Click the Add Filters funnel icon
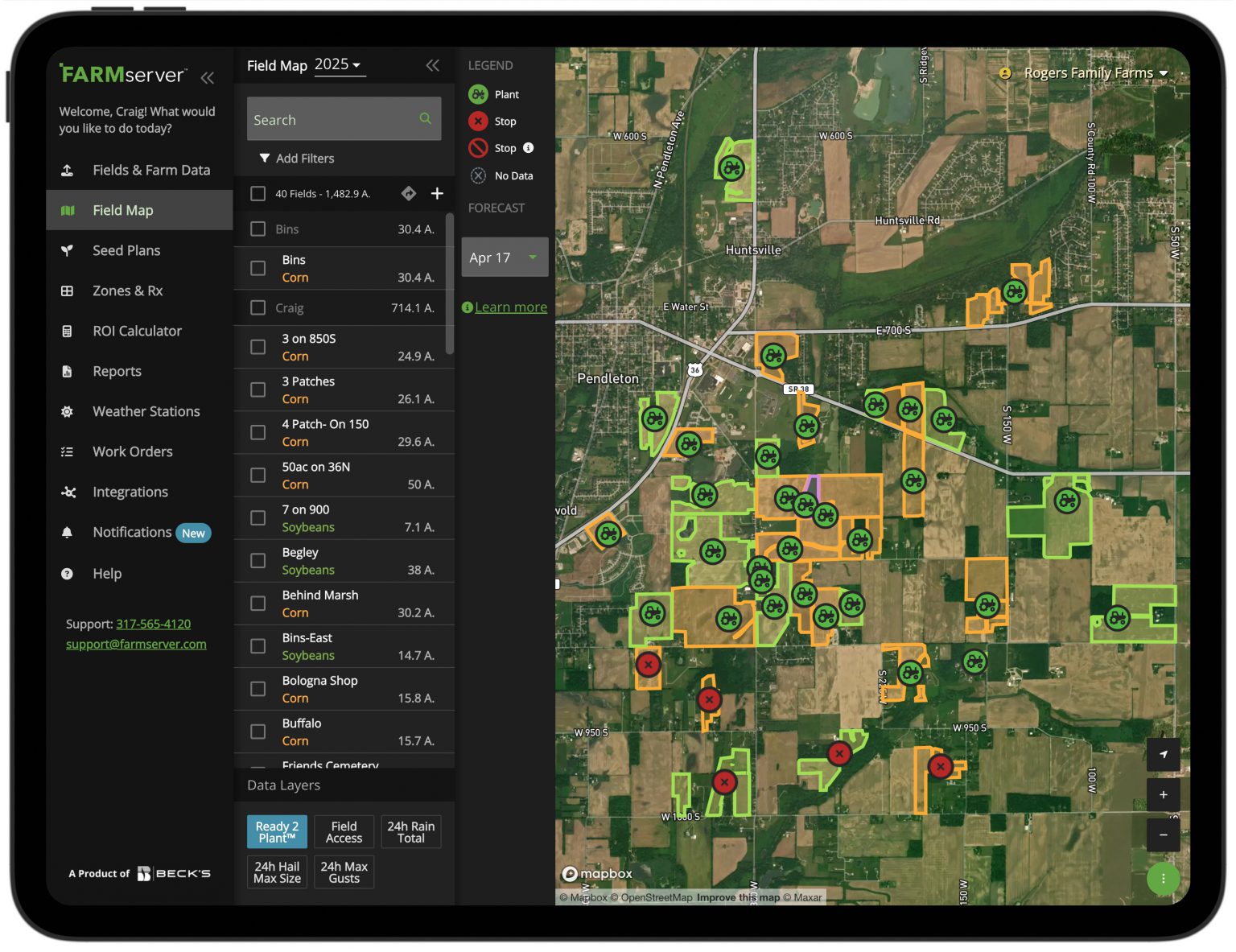Image resolution: width=1236 pixels, height=952 pixels. coord(264,158)
